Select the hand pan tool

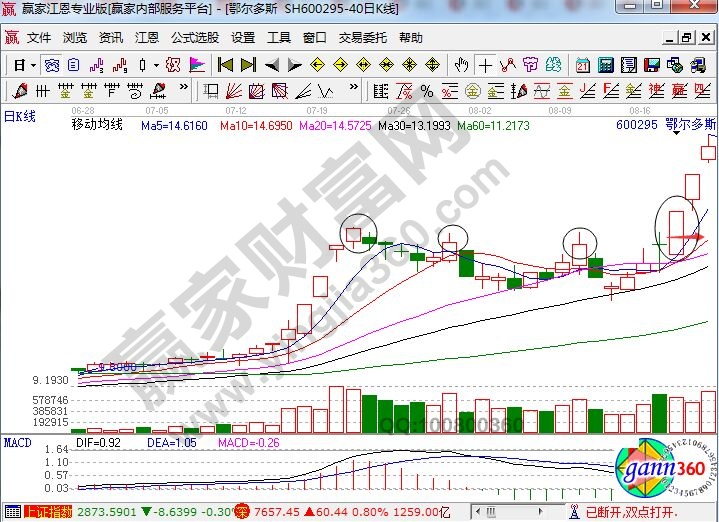pyautogui.click(x=461, y=65)
